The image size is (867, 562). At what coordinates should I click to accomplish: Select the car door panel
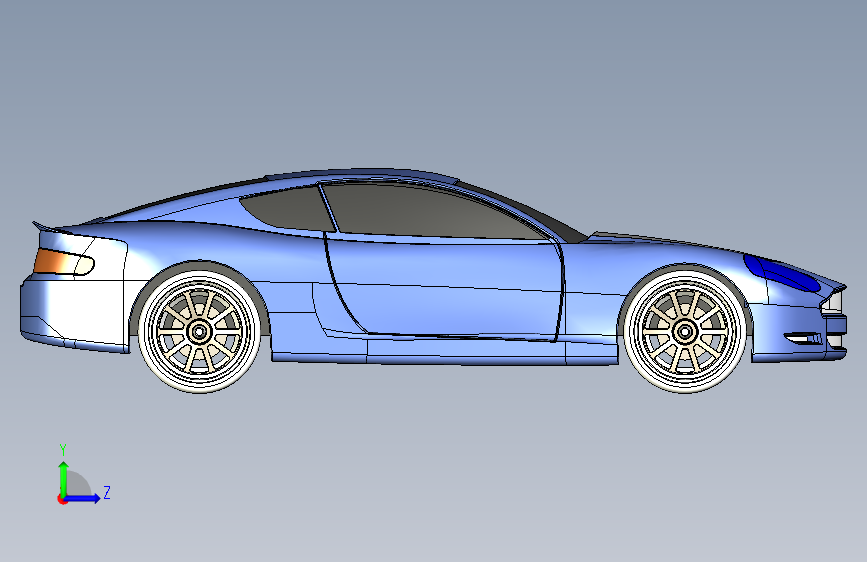click(x=445, y=288)
